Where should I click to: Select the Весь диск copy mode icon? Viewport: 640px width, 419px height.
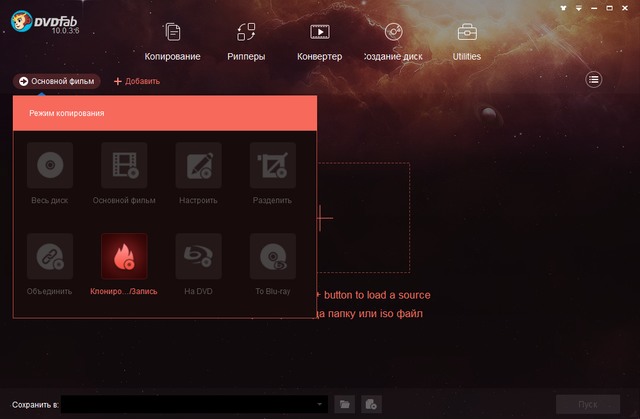[49, 165]
